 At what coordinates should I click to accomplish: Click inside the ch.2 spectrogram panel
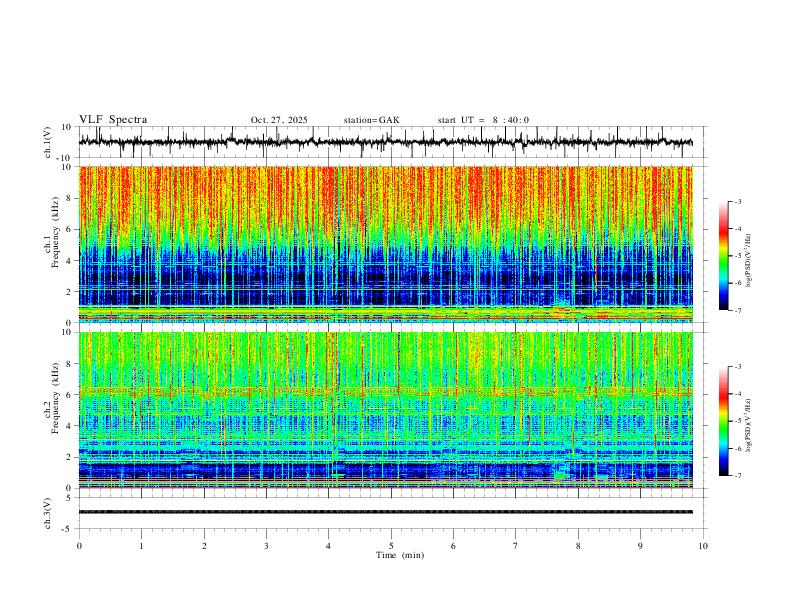385,410
